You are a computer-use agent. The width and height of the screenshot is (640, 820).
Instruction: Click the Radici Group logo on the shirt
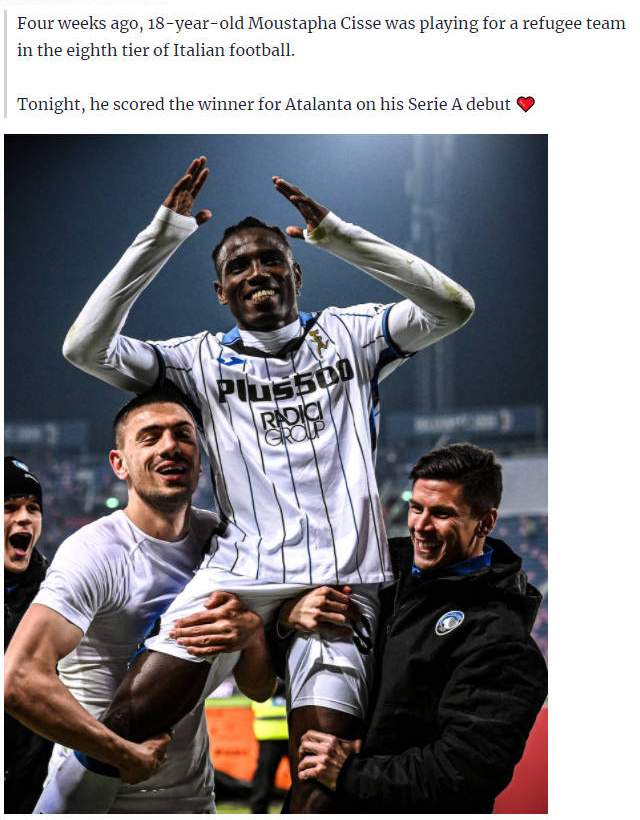tap(293, 424)
